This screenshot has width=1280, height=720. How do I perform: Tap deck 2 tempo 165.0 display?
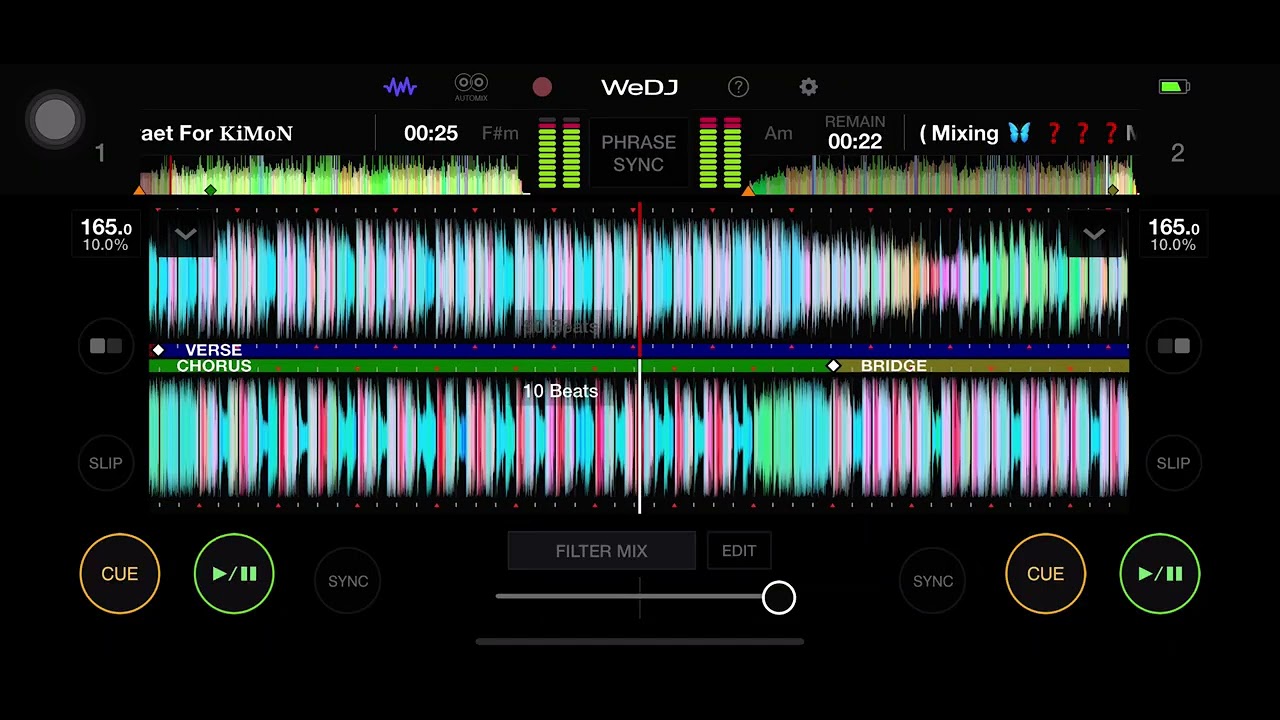(1173, 235)
